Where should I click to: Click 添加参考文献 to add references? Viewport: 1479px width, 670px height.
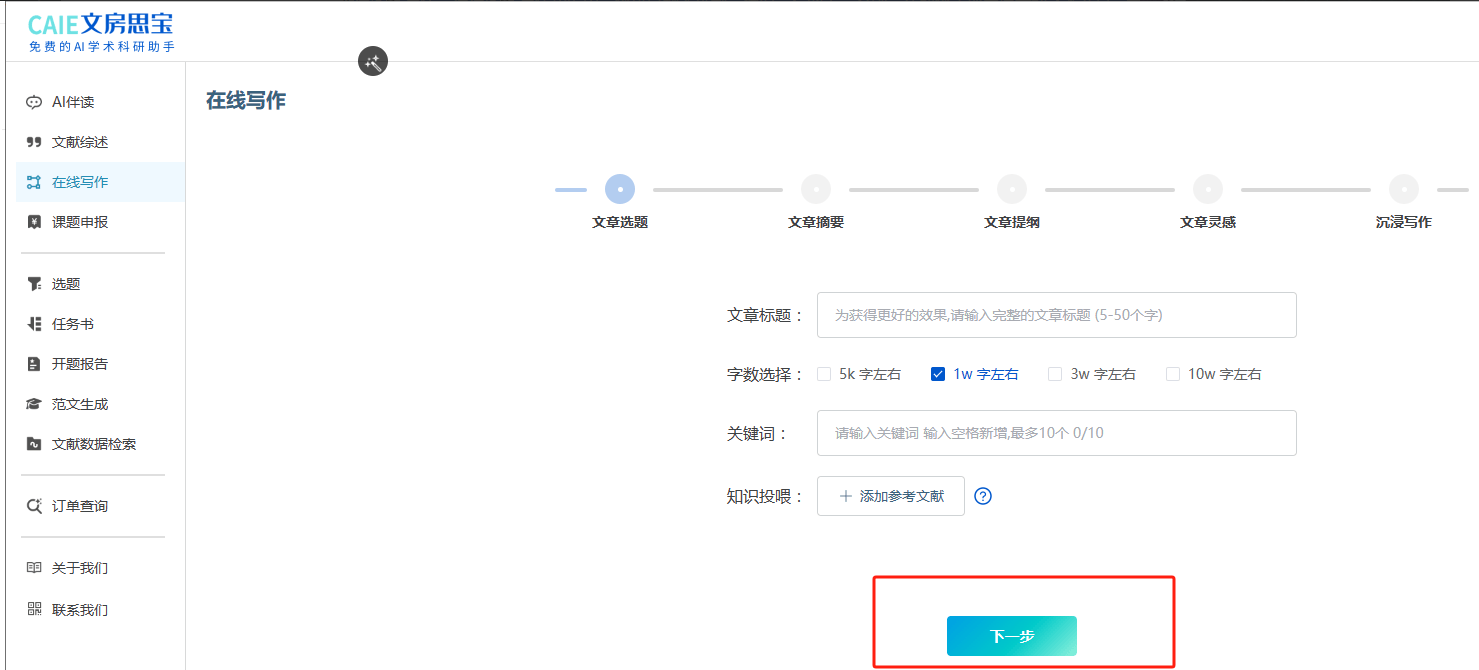pos(890,495)
